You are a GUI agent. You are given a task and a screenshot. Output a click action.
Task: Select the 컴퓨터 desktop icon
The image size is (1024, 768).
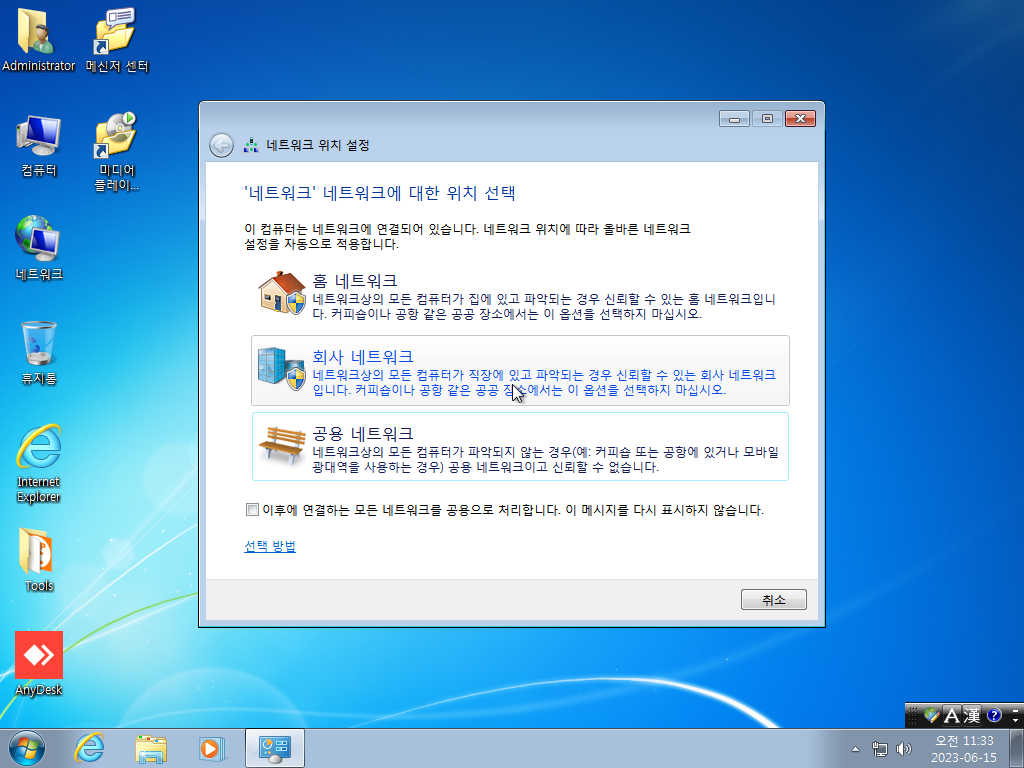(x=38, y=145)
